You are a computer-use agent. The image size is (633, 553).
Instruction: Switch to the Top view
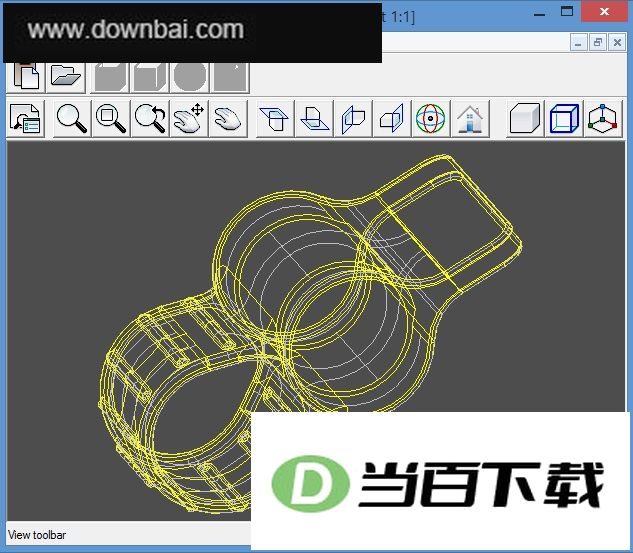[275, 119]
